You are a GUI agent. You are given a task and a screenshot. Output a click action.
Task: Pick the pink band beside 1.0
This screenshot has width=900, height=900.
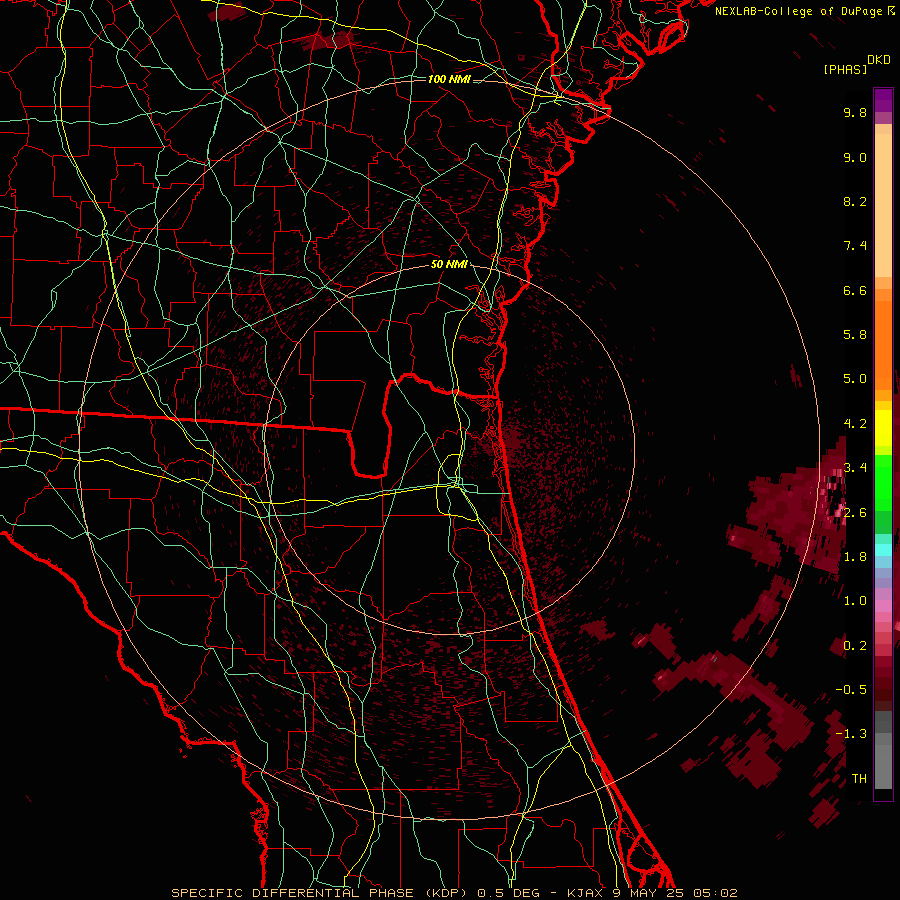pos(883,606)
